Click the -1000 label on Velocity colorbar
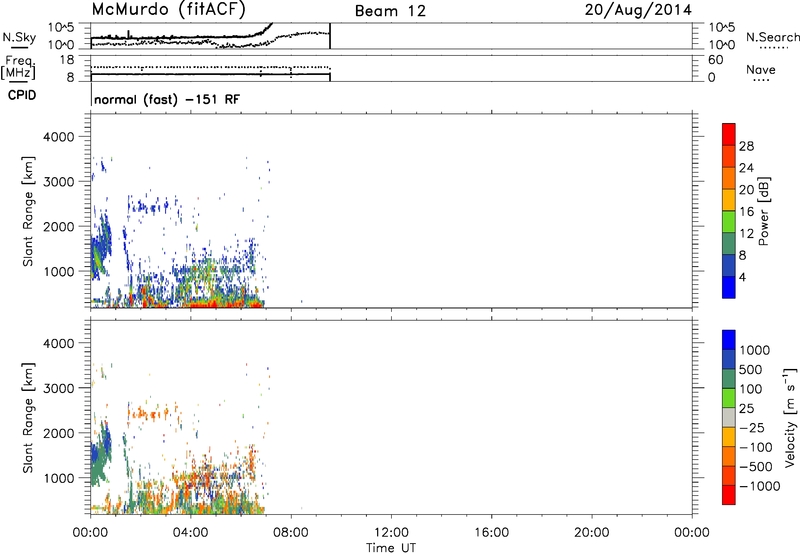Screen dimensions: 800x554 pos(759,486)
